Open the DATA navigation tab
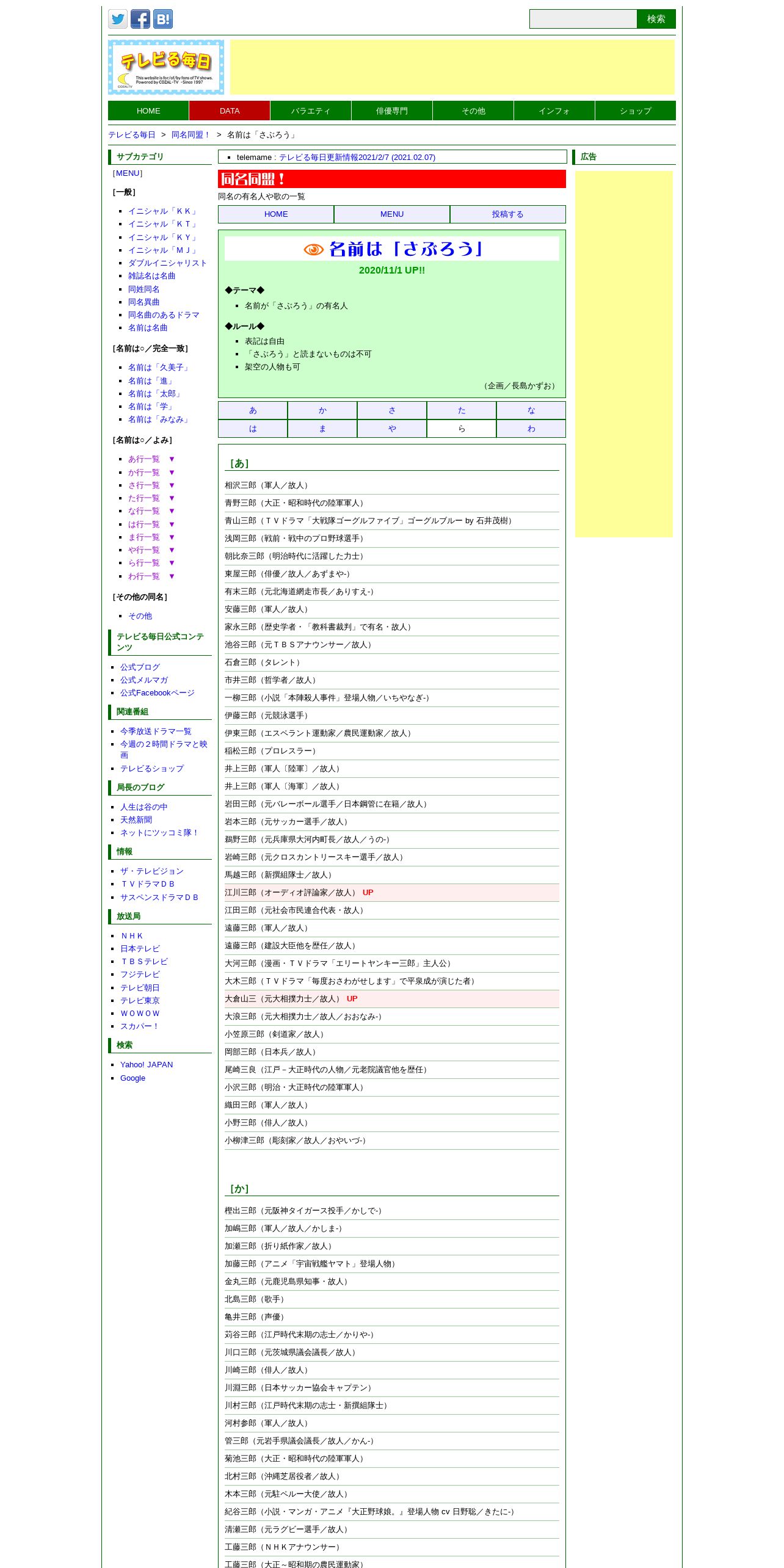 point(230,111)
